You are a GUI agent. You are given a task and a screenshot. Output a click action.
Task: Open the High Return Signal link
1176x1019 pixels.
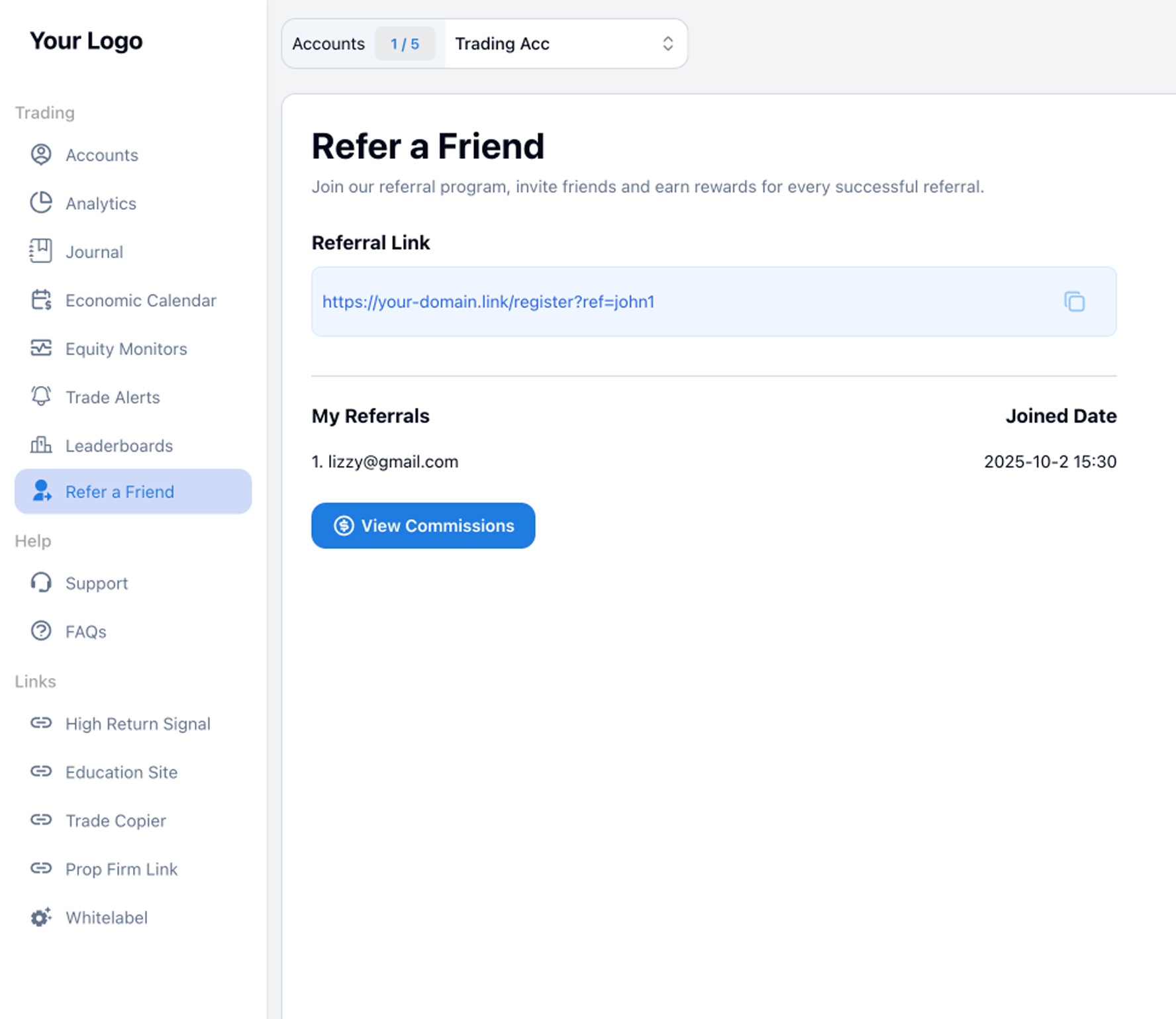click(x=138, y=724)
